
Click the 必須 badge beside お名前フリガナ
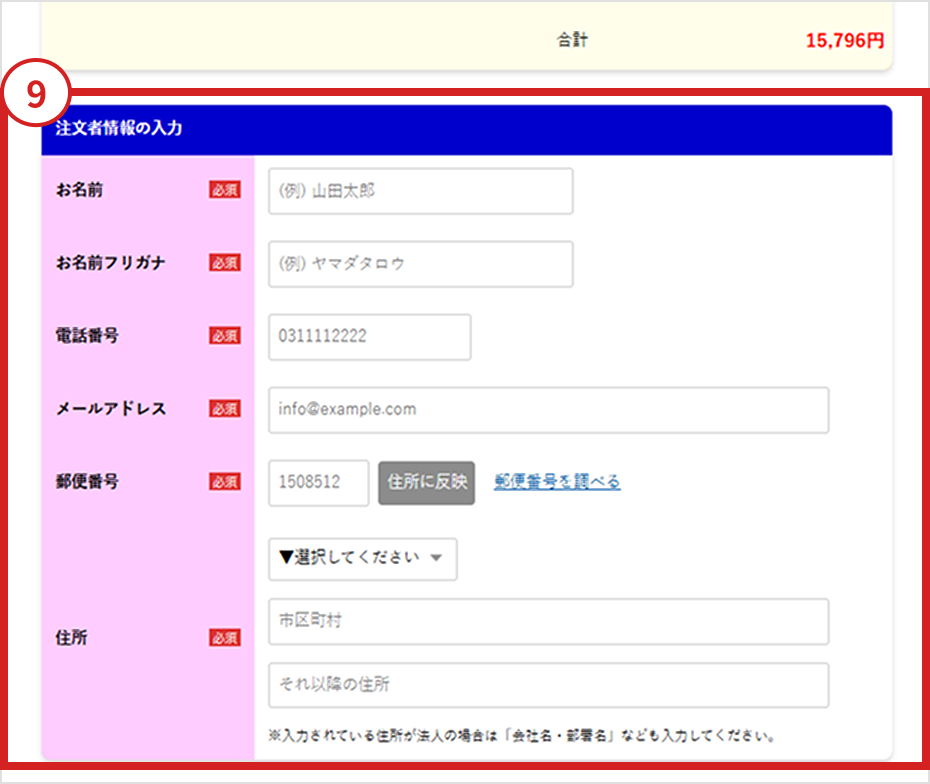click(x=224, y=263)
